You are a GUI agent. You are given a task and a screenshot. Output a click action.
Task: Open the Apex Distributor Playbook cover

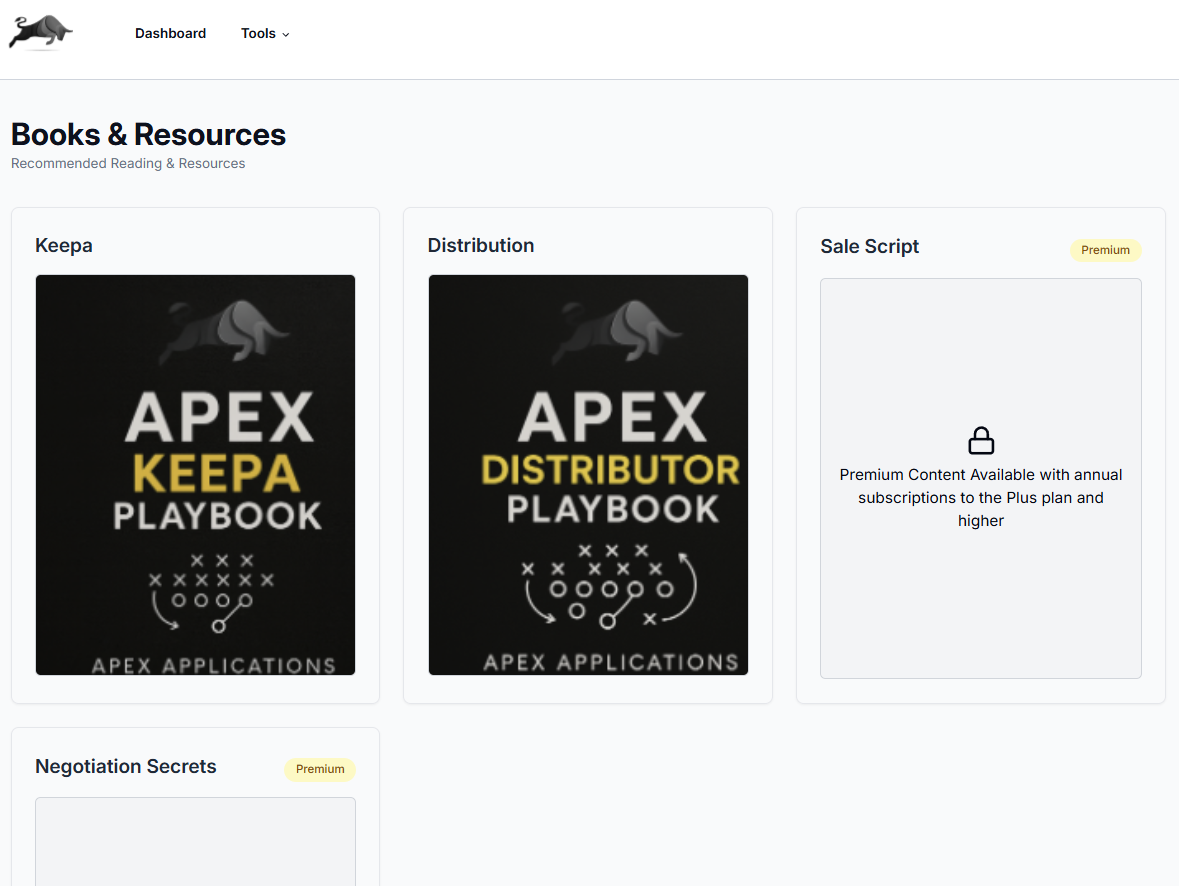point(588,475)
